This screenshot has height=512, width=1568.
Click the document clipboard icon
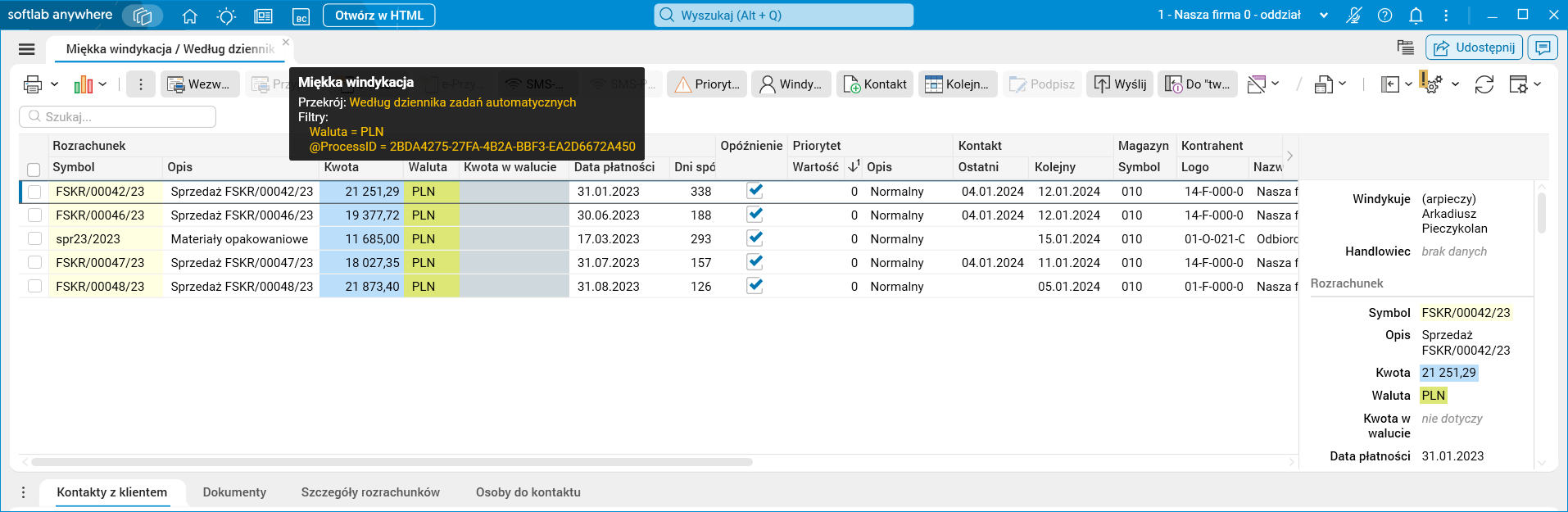coord(1324,84)
